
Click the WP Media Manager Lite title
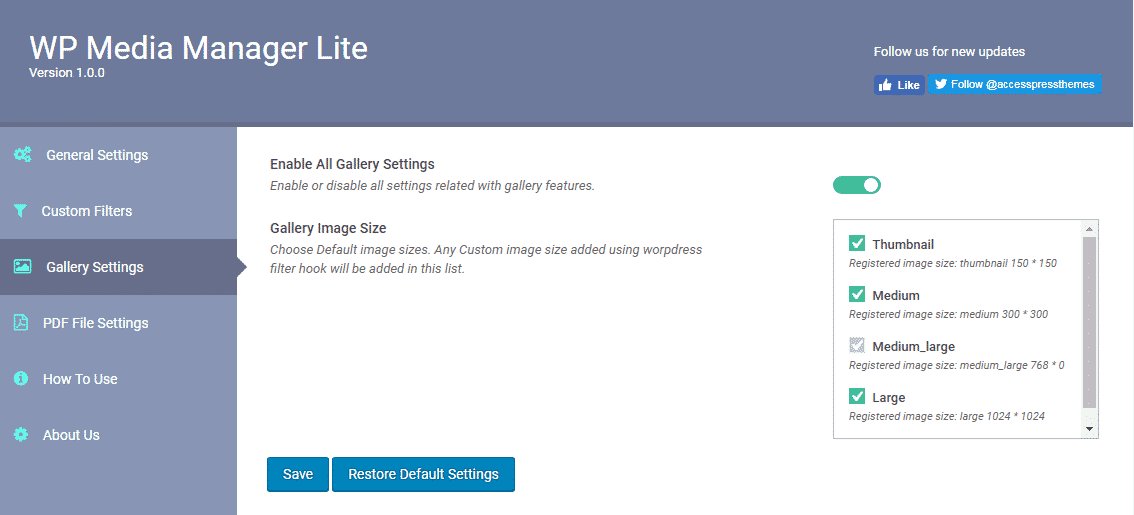click(x=199, y=48)
